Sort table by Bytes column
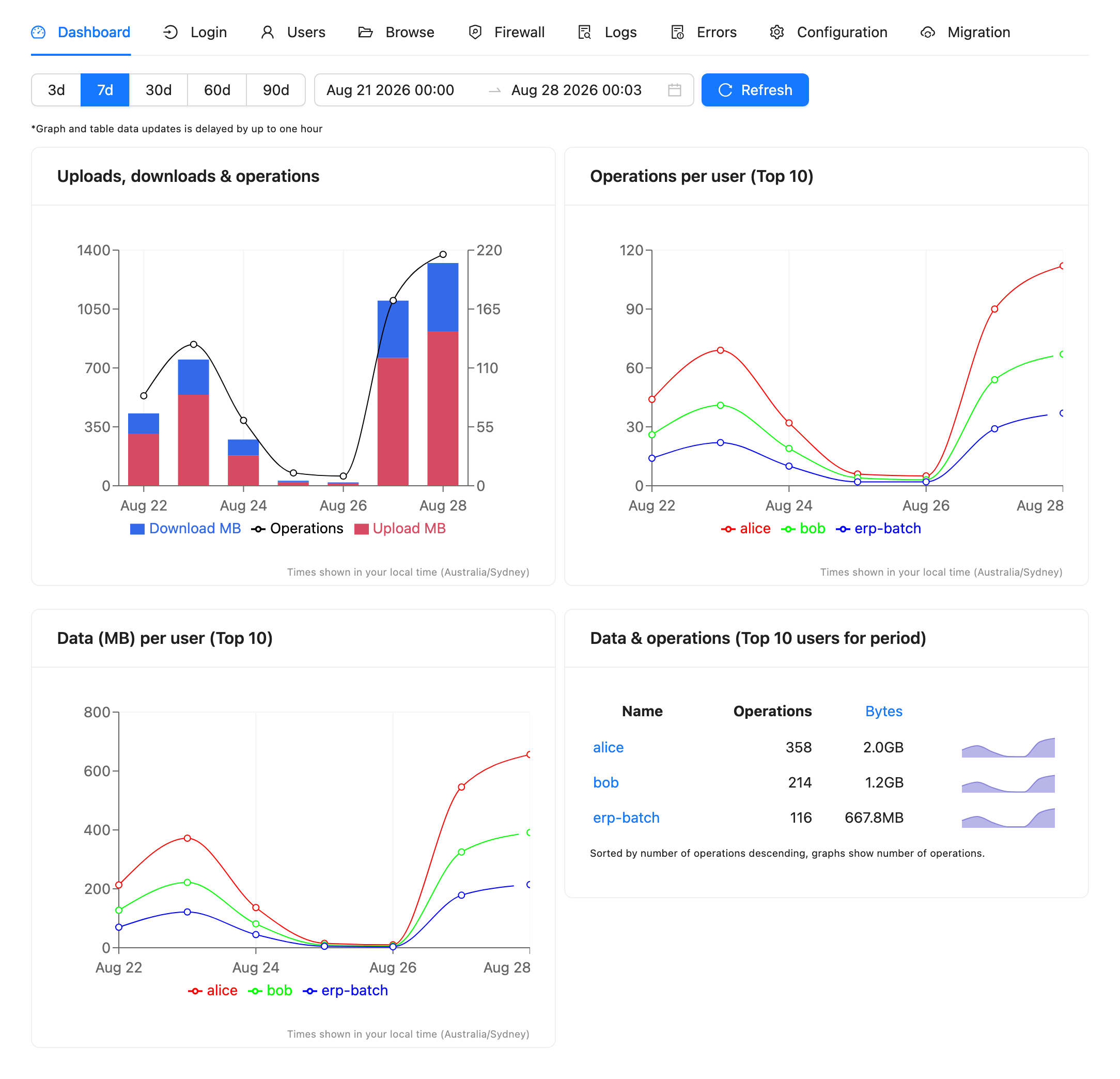1120x1079 pixels. coord(883,711)
